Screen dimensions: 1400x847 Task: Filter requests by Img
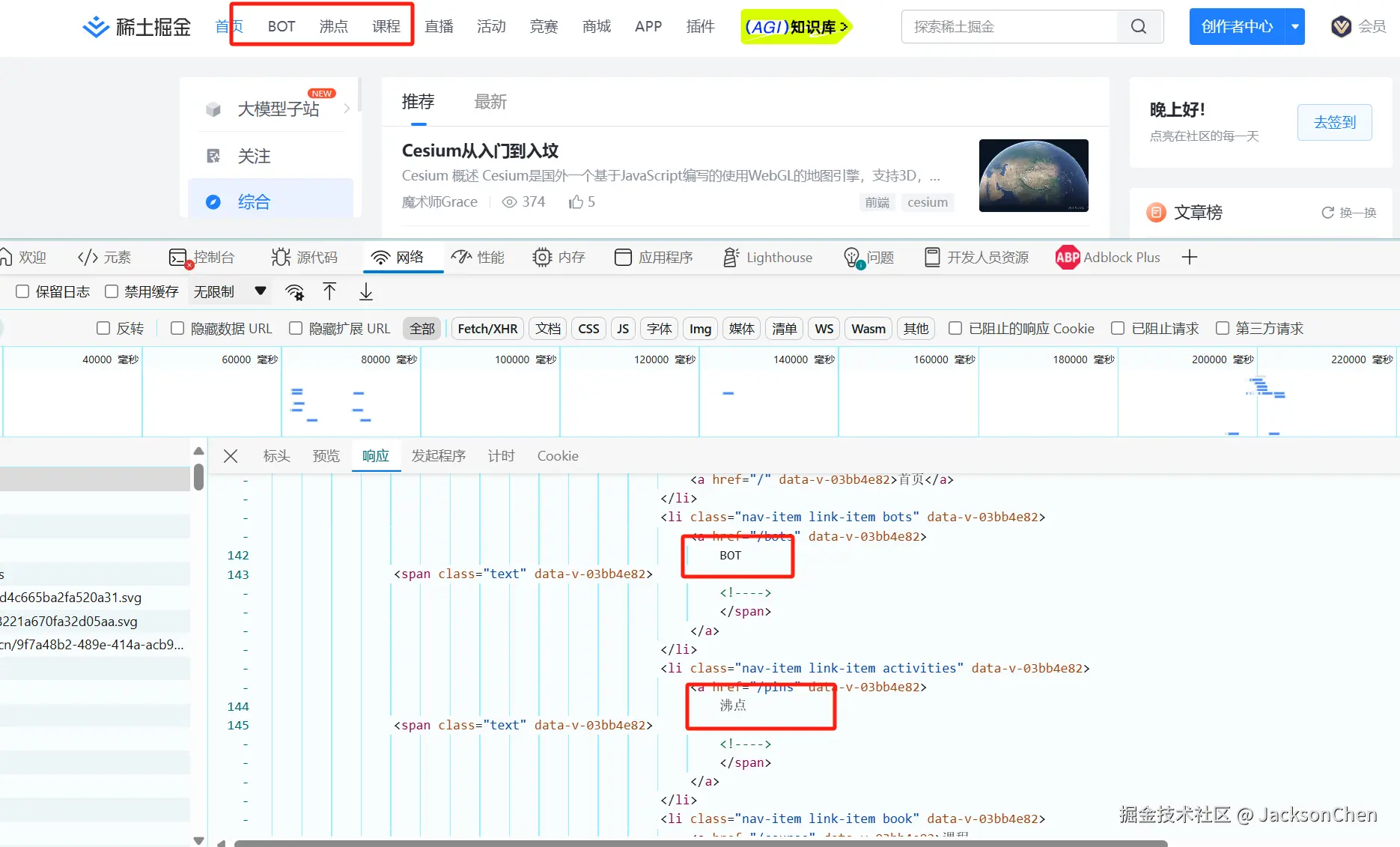click(x=700, y=329)
